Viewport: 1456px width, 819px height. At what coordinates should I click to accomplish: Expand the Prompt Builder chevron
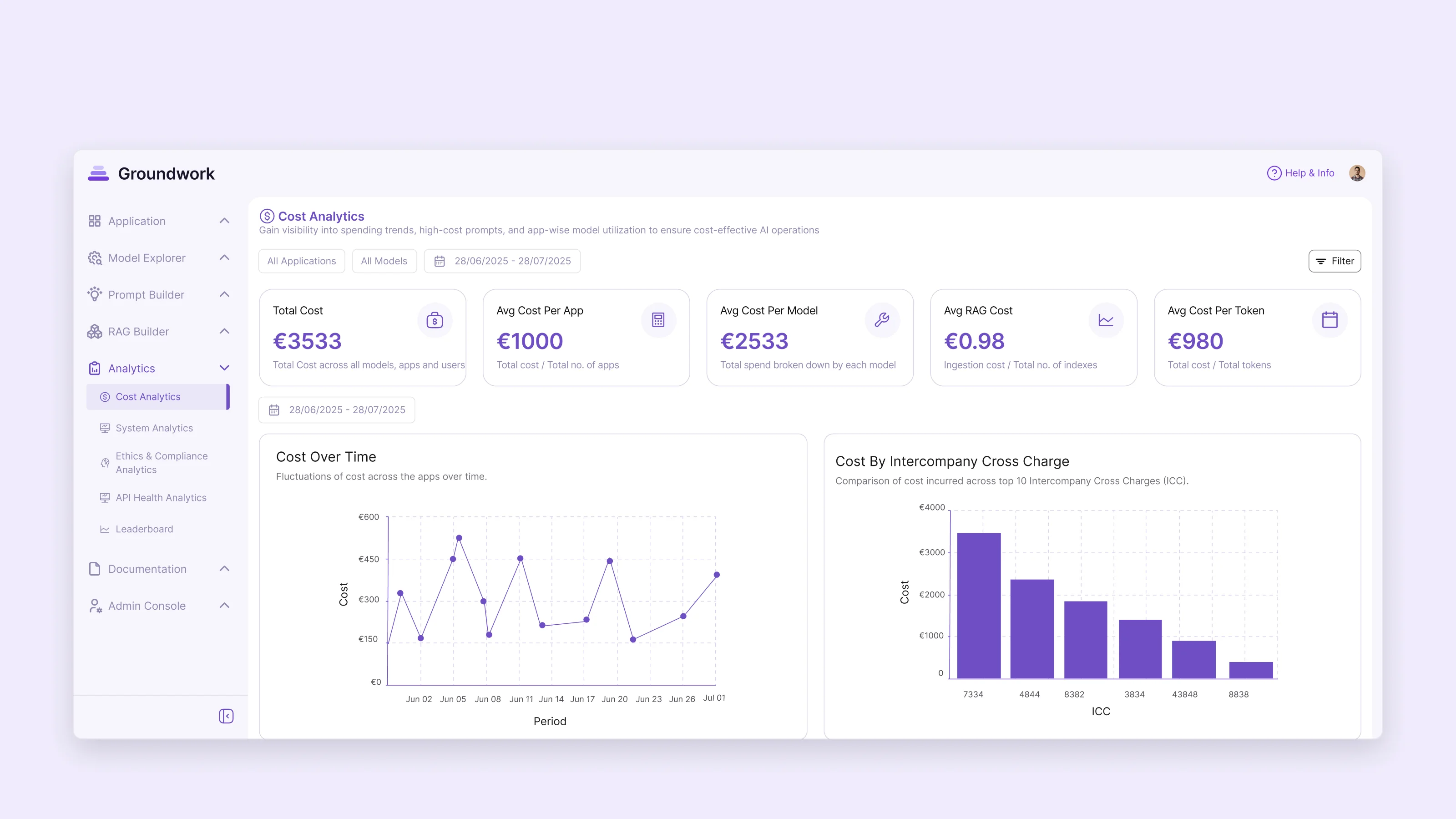click(224, 294)
